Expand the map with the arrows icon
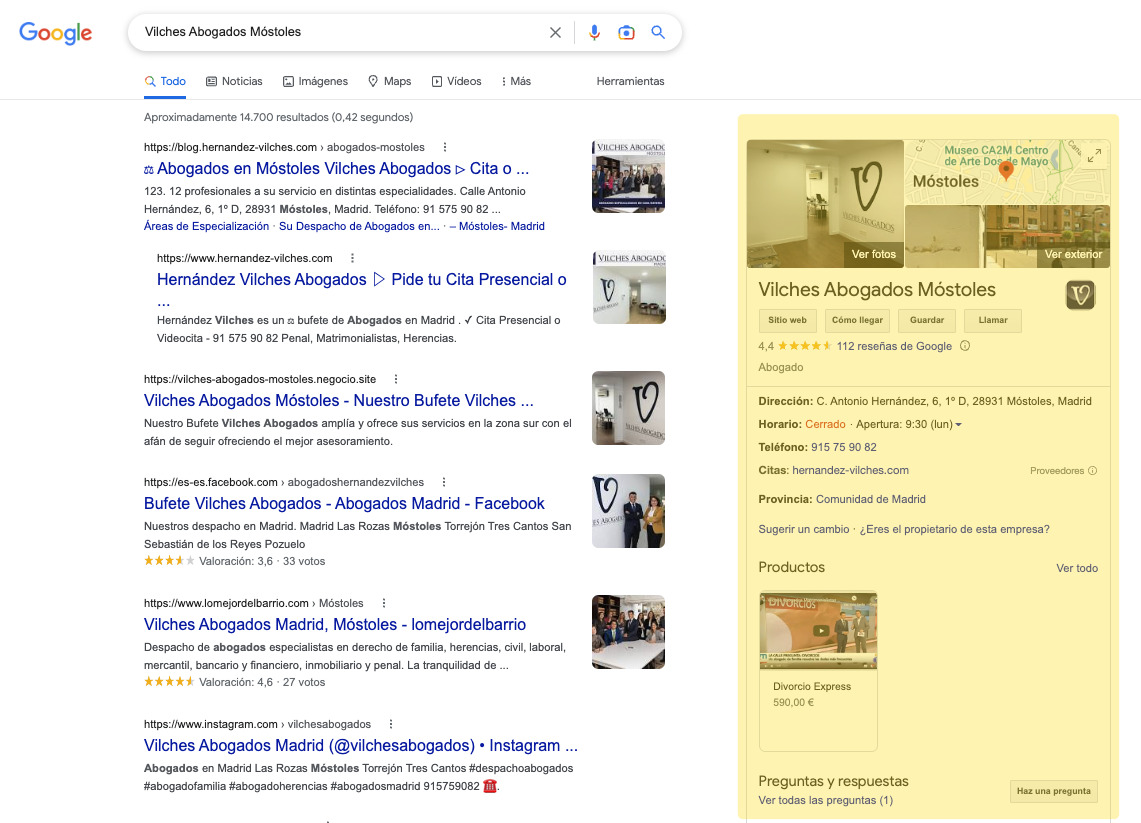Image resolution: width=1141 pixels, height=823 pixels. 1094,156
